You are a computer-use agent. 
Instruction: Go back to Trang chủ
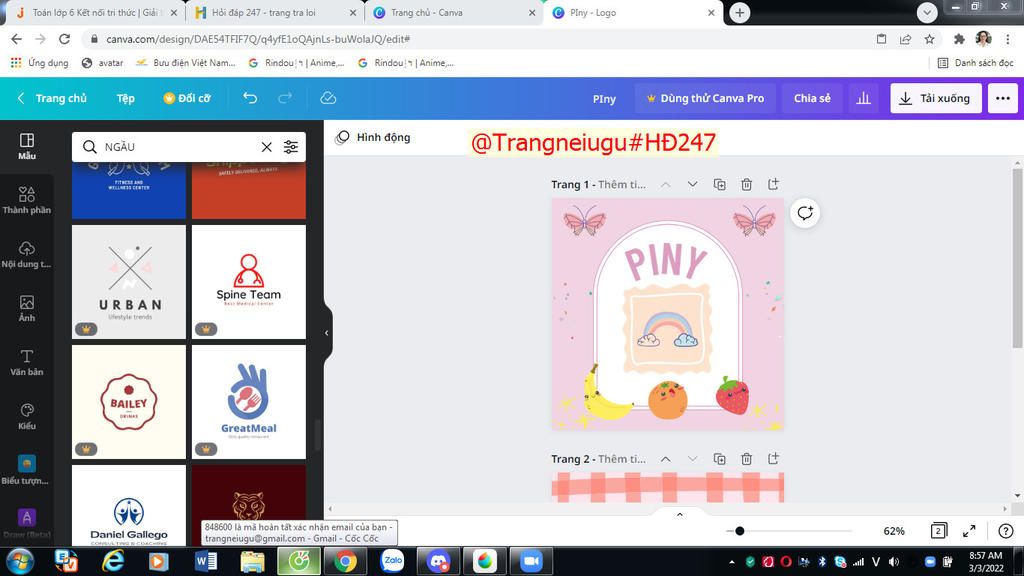tap(52, 98)
